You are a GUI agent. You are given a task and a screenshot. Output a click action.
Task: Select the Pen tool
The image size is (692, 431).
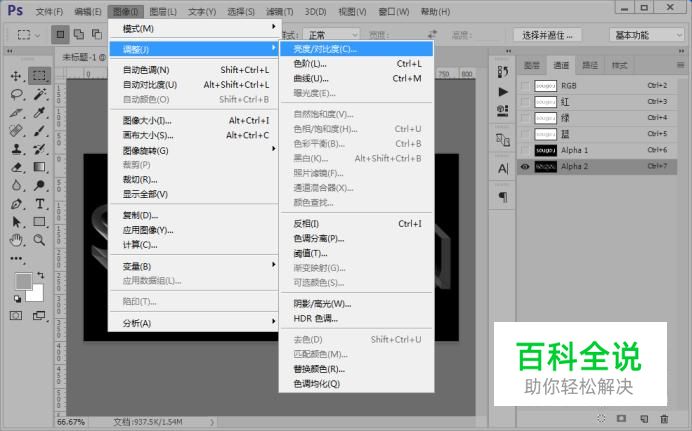pyautogui.click(x=16, y=203)
